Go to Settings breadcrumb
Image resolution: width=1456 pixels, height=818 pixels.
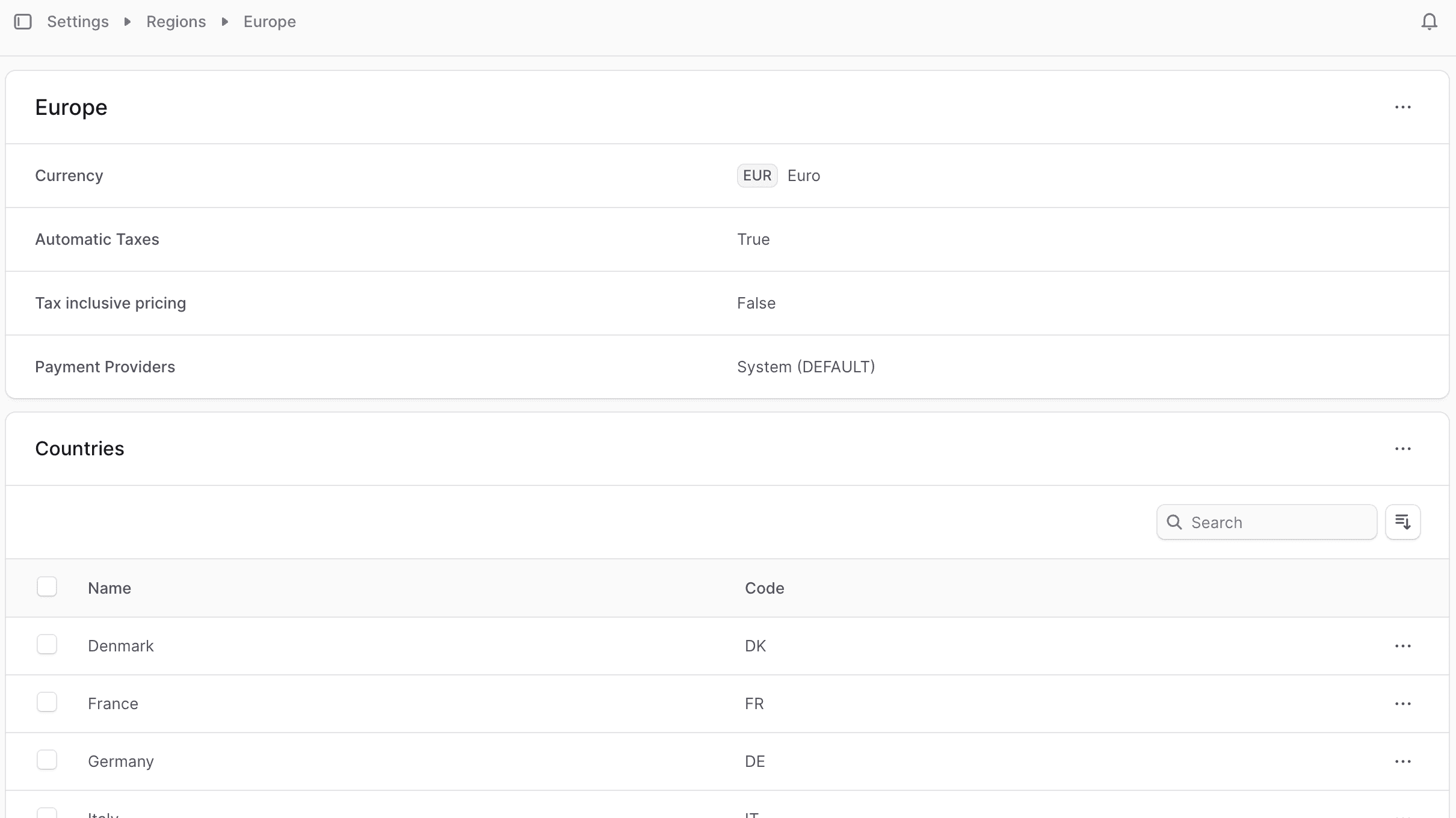pos(78,22)
